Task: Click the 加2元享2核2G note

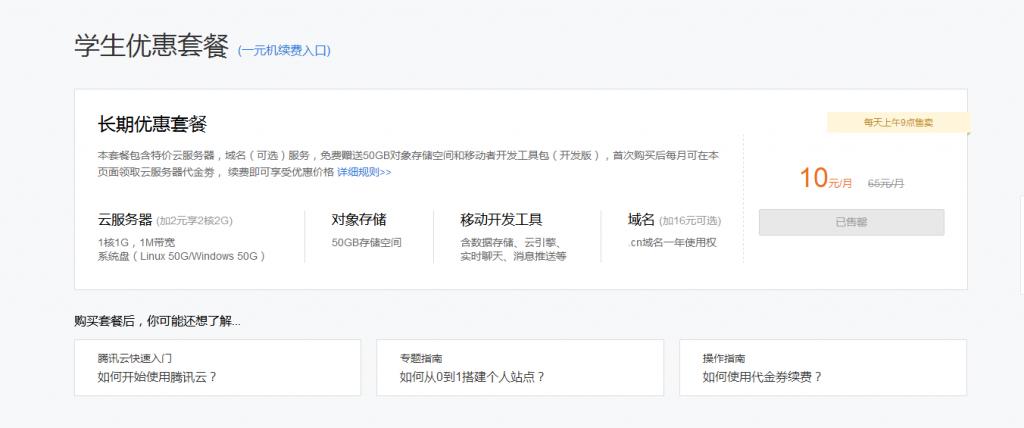Action: (x=195, y=221)
